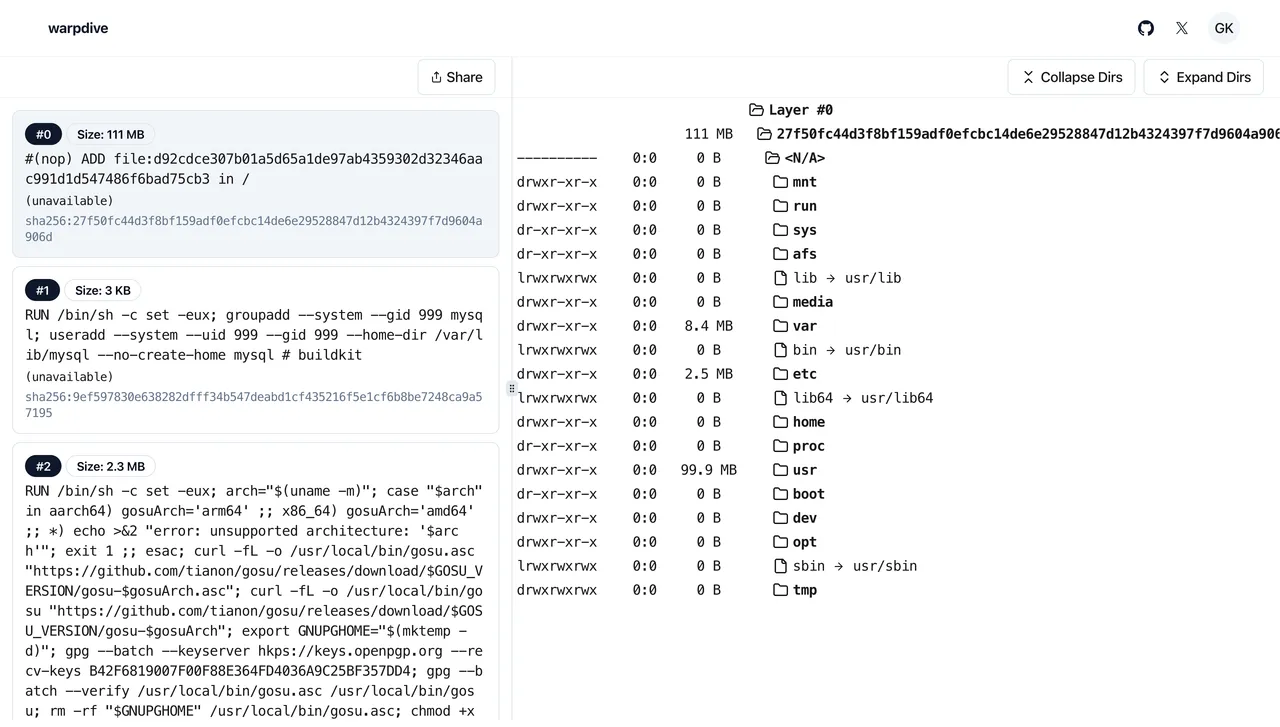
Task: Click the home folder icon in the file tree
Action: click(780, 422)
